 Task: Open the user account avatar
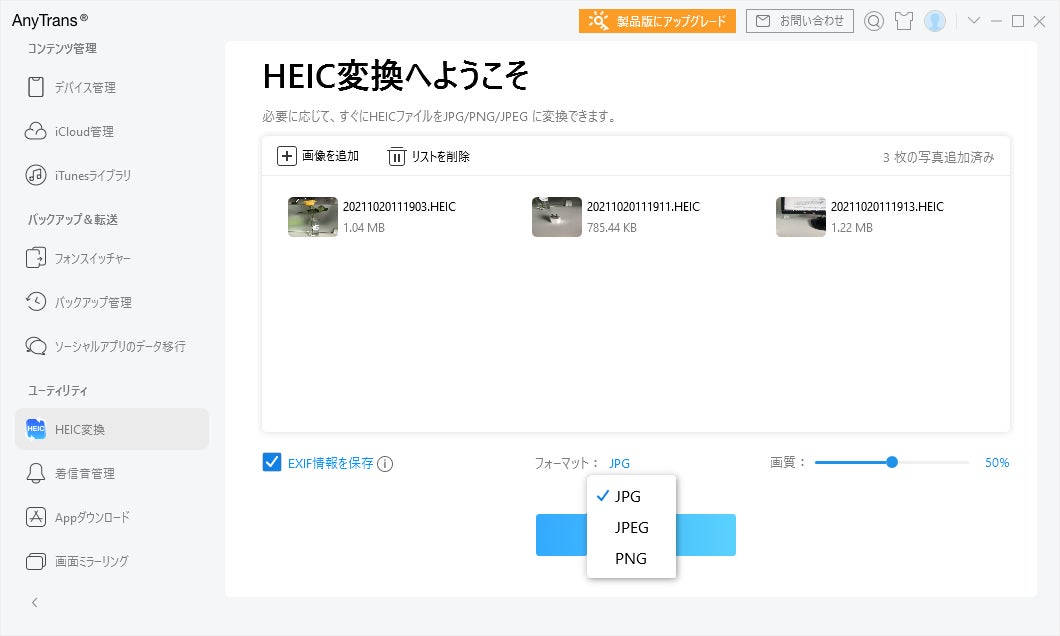click(935, 21)
